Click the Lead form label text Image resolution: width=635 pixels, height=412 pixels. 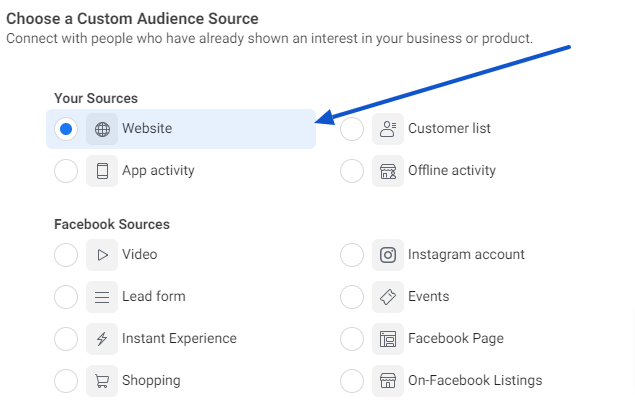pos(153,297)
